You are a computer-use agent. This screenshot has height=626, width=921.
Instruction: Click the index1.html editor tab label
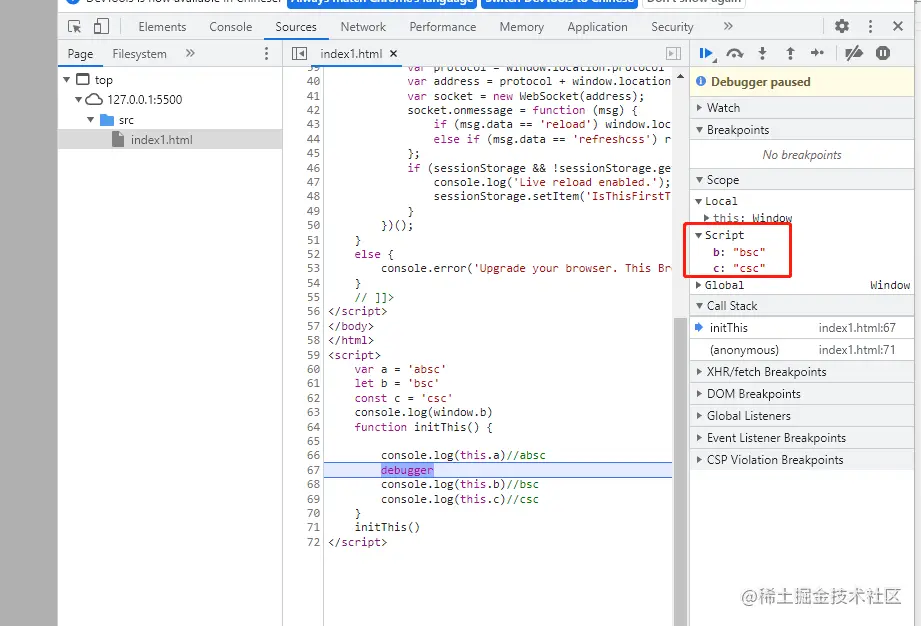pyautogui.click(x=351, y=53)
